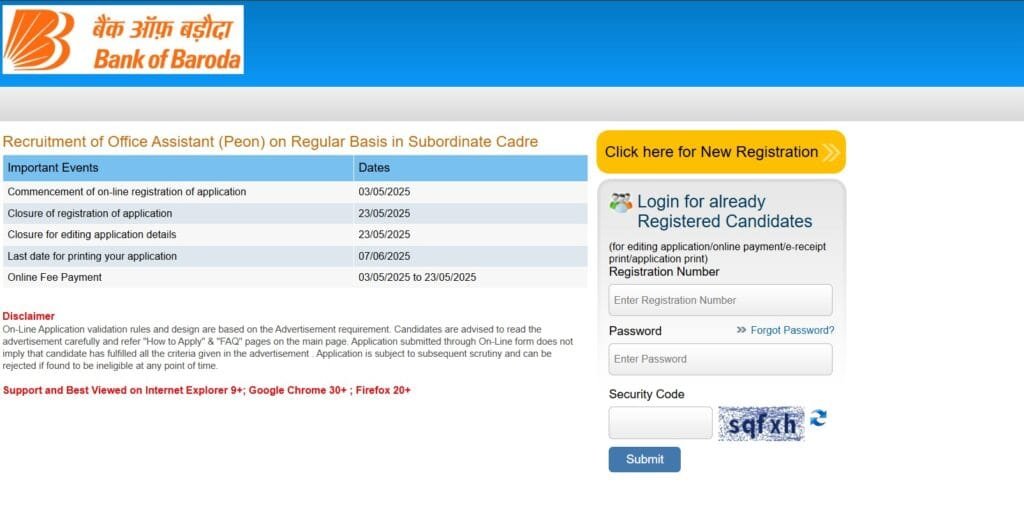Click the registered candidates people icon
Viewport: 1024px width, 517px height.
coord(621,201)
